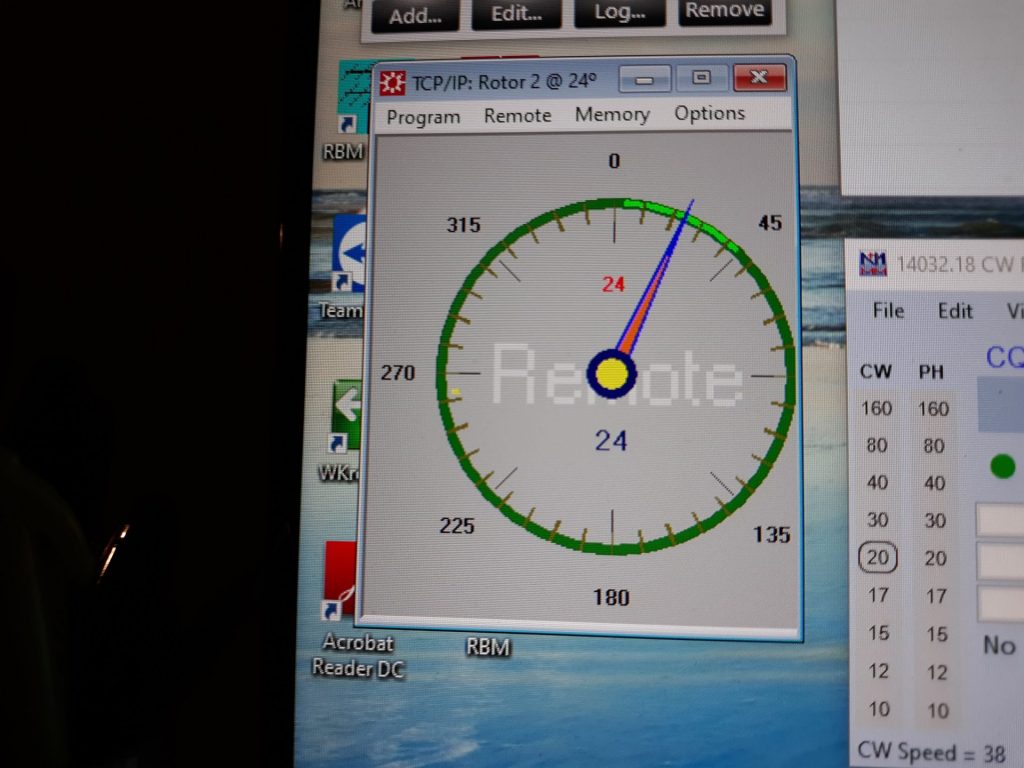Select 160 in the PH band column
Viewport: 1024px width, 768px height.
coord(933,409)
